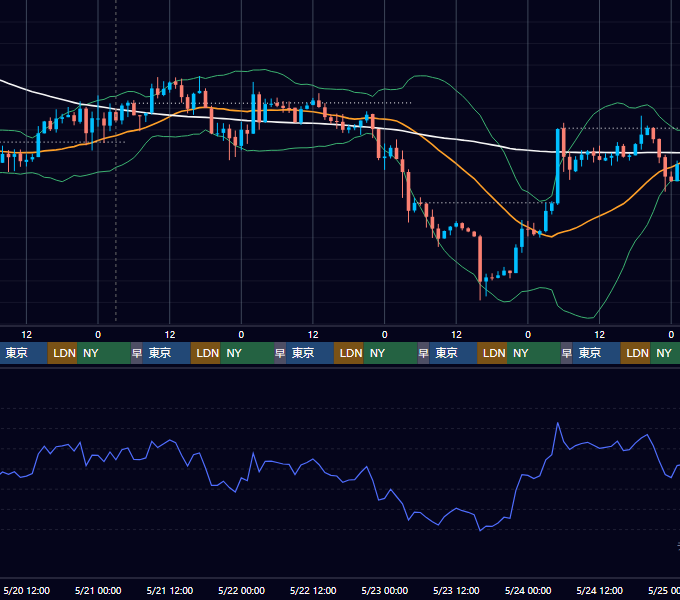
Task: Select the 東京 session block on 5/23
Action: (453, 353)
